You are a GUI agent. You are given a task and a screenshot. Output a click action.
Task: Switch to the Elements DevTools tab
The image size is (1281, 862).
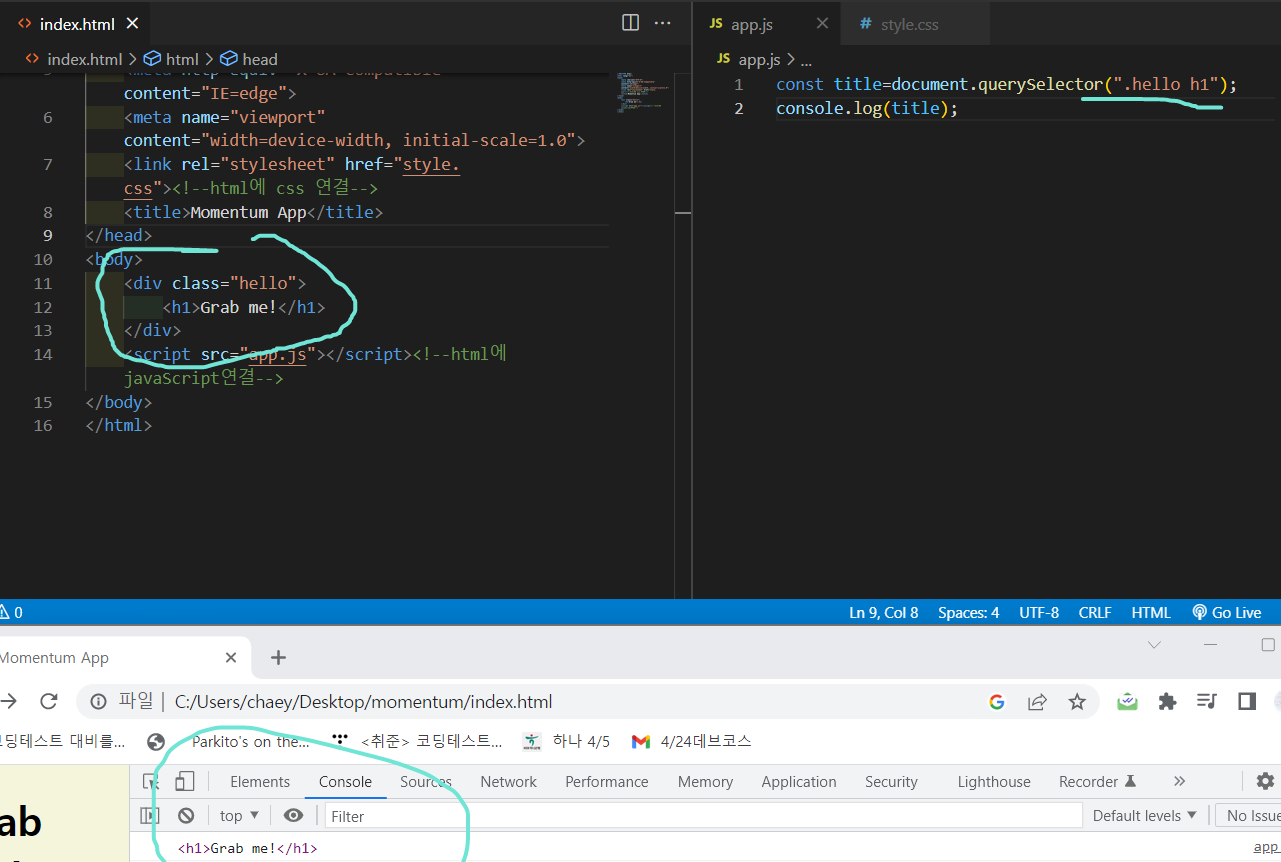(260, 782)
